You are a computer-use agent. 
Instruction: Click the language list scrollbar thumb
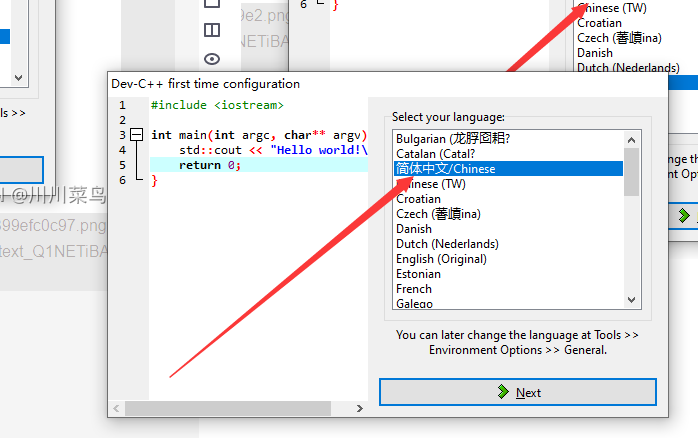(631, 172)
